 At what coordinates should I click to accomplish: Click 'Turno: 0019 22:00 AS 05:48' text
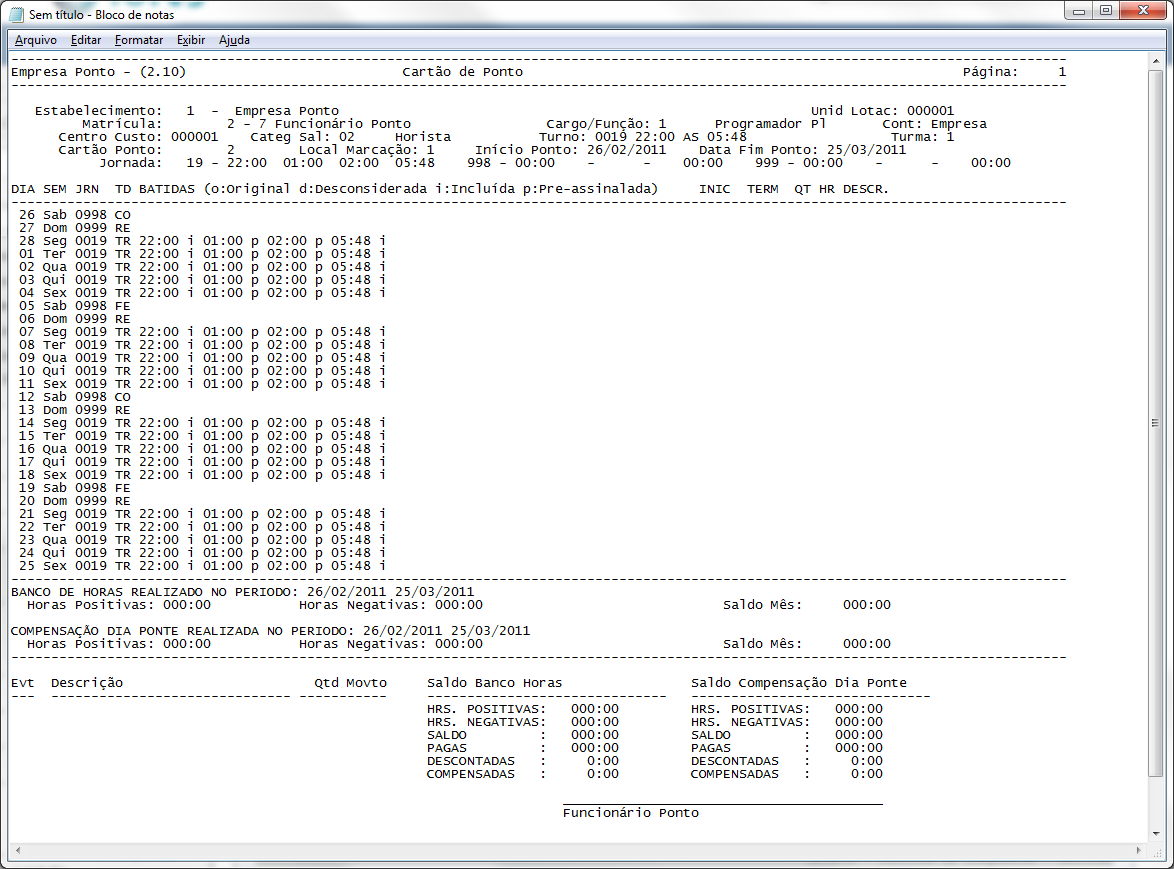(642, 137)
